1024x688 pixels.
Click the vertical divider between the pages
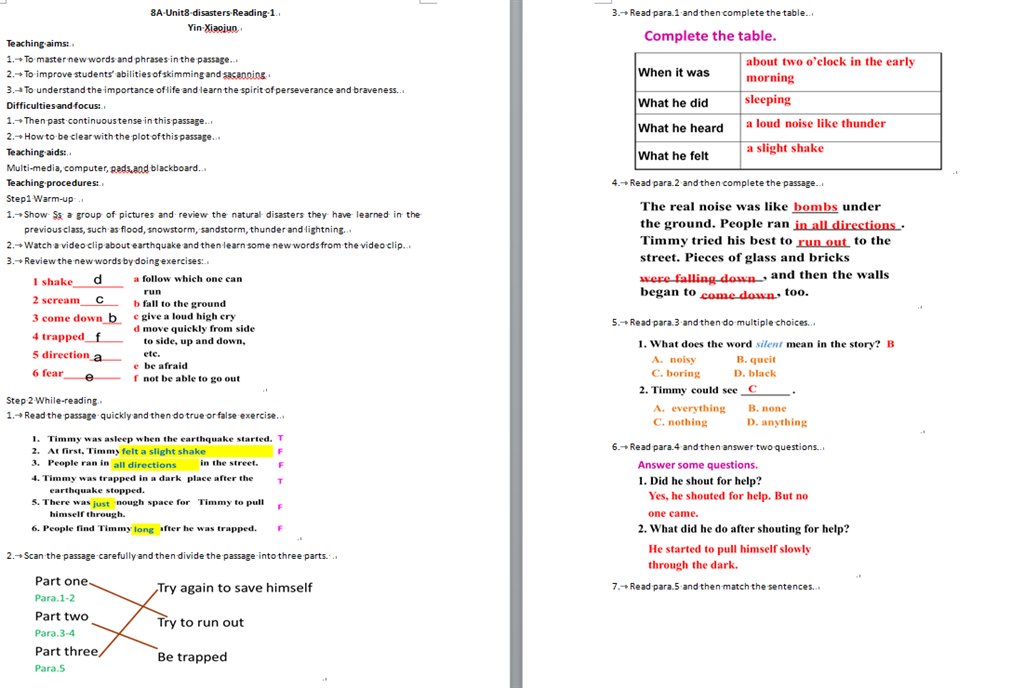coord(516,344)
